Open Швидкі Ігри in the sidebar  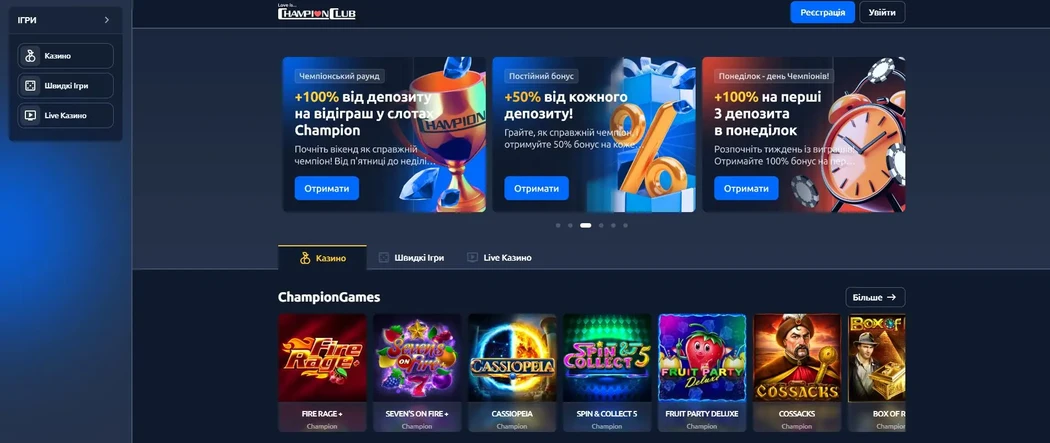tap(66, 86)
